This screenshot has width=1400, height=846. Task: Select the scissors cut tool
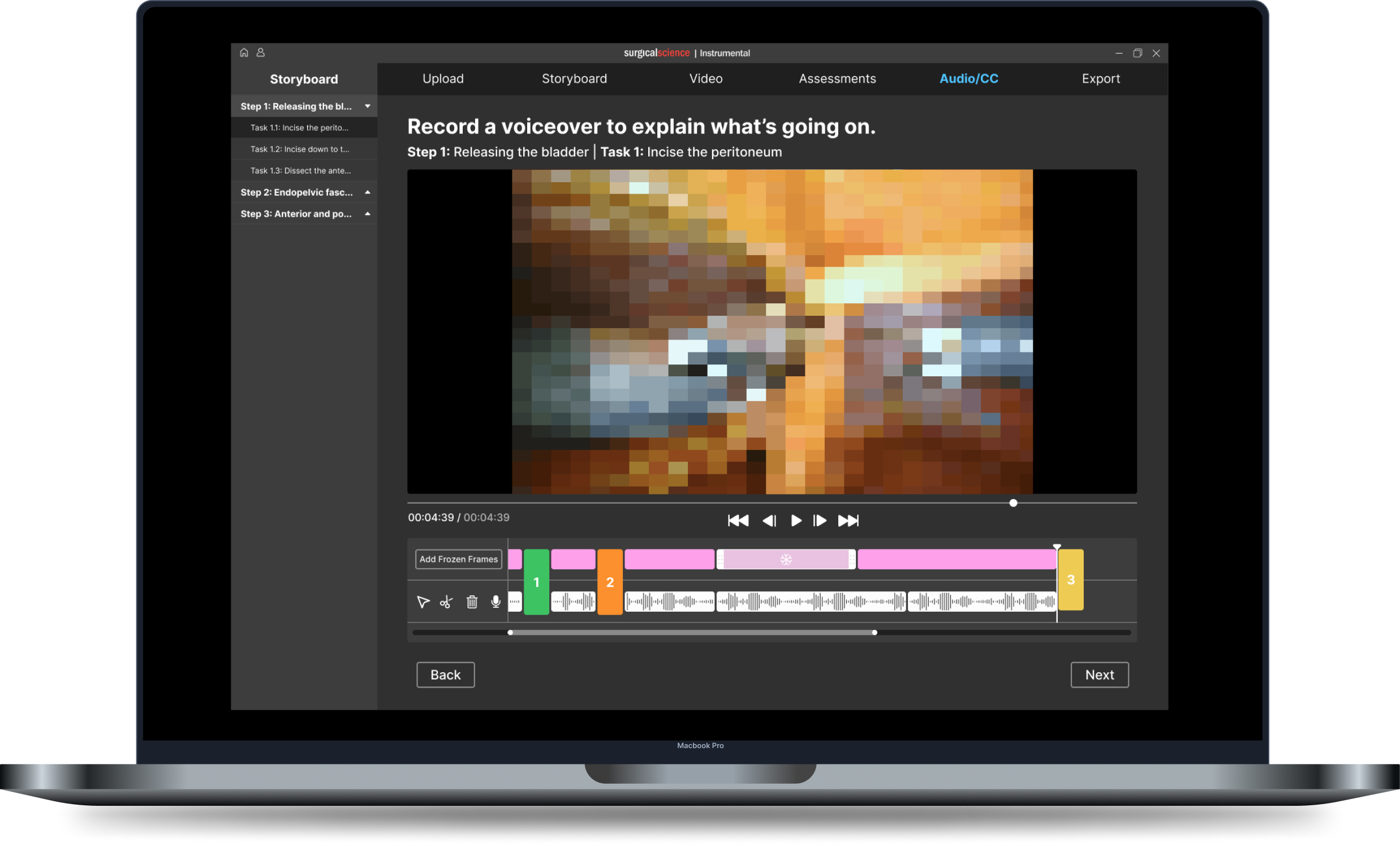coord(447,602)
